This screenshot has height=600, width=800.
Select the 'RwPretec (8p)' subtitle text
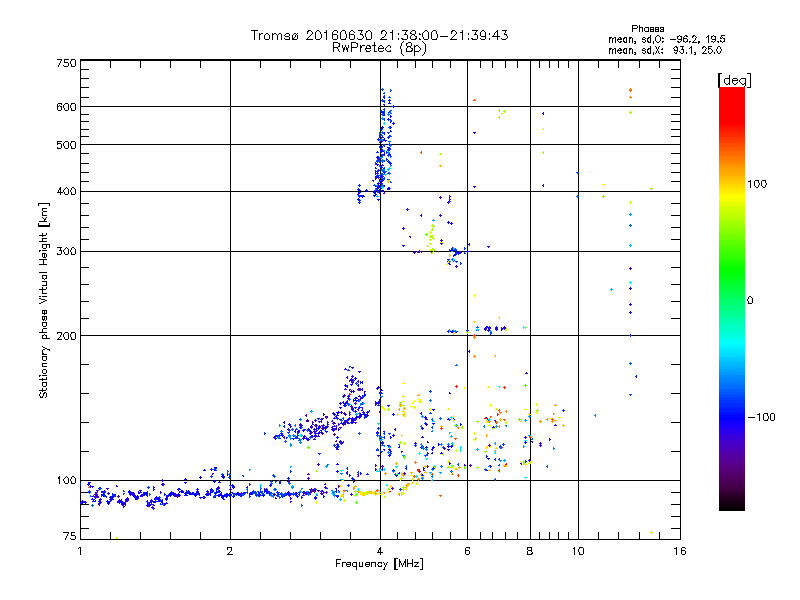379,48
